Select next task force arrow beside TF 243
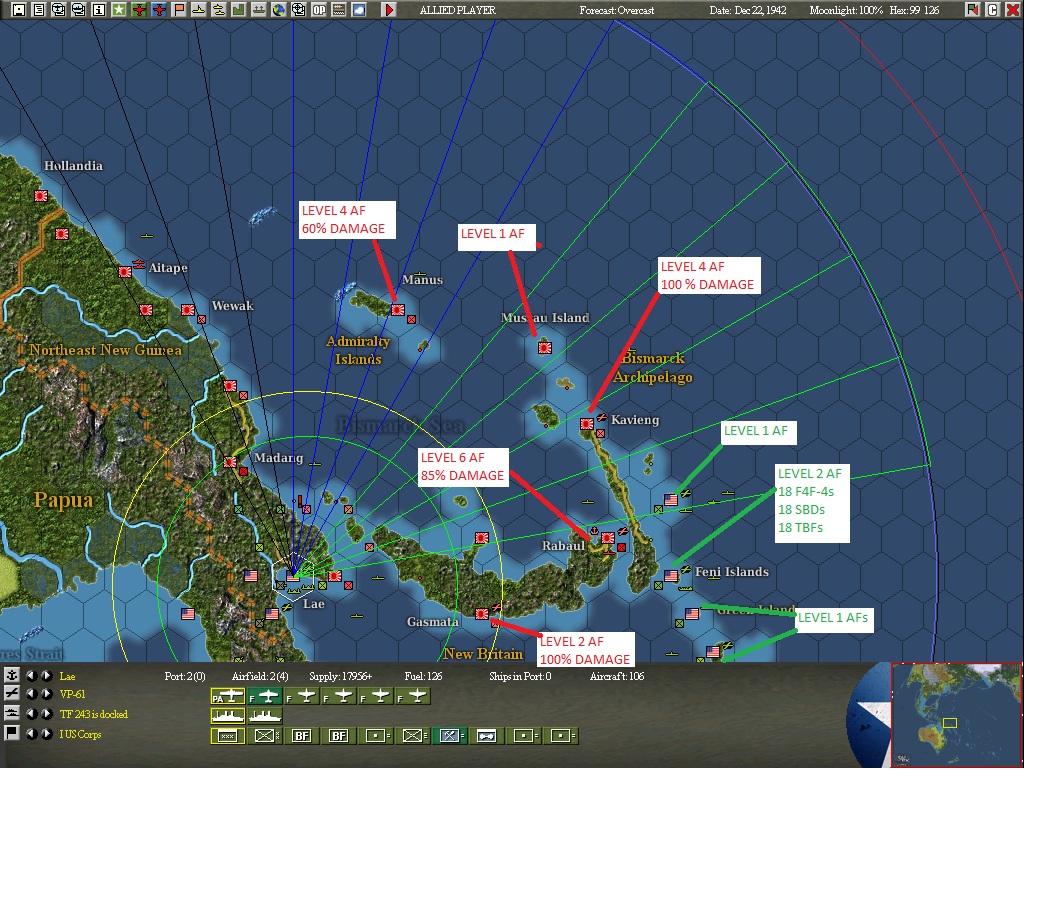This screenshot has width=1061, height=898. coord(46,713)
